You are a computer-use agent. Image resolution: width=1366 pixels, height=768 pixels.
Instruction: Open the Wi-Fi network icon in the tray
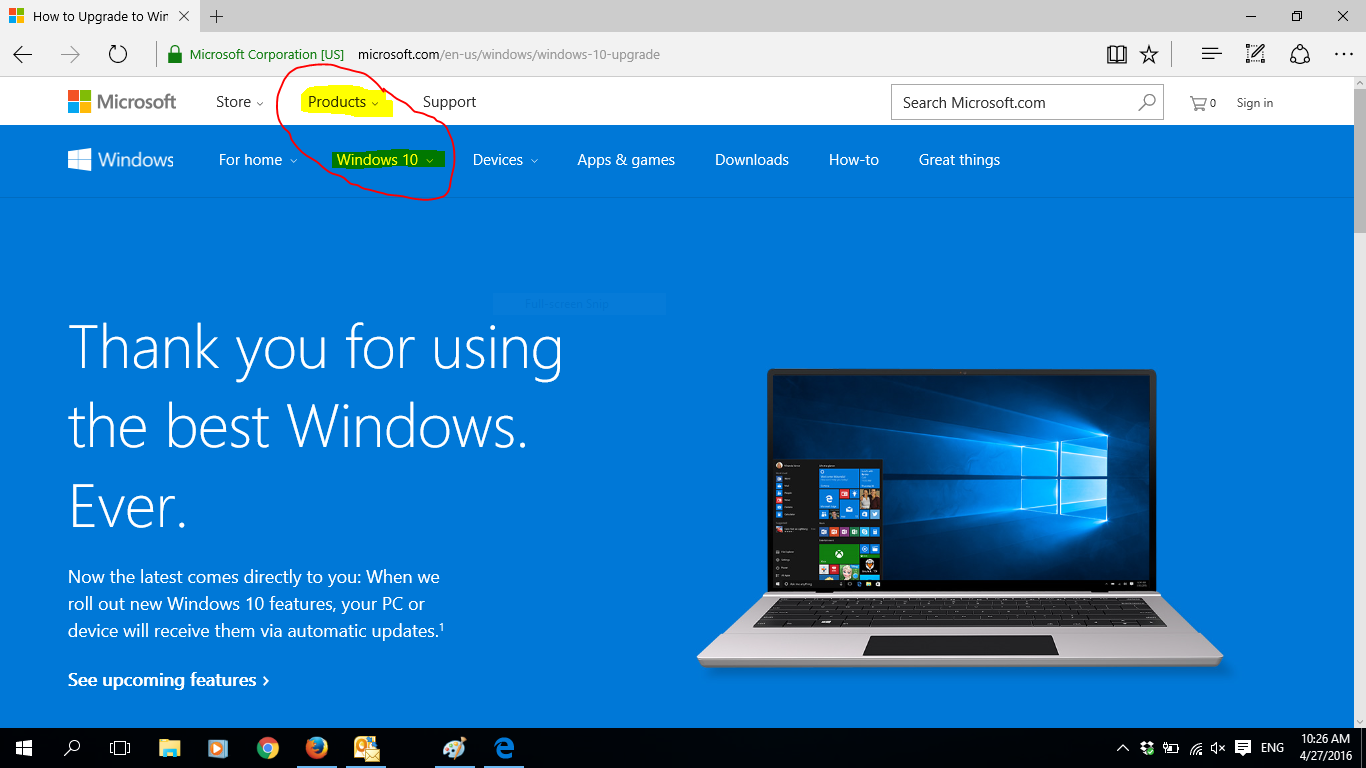click(1195, 747)
